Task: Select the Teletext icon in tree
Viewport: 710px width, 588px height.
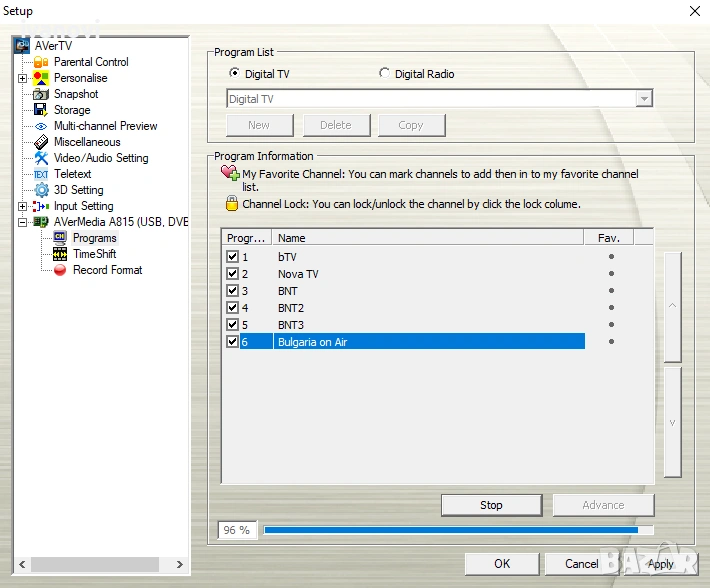Action: point(41,174)
